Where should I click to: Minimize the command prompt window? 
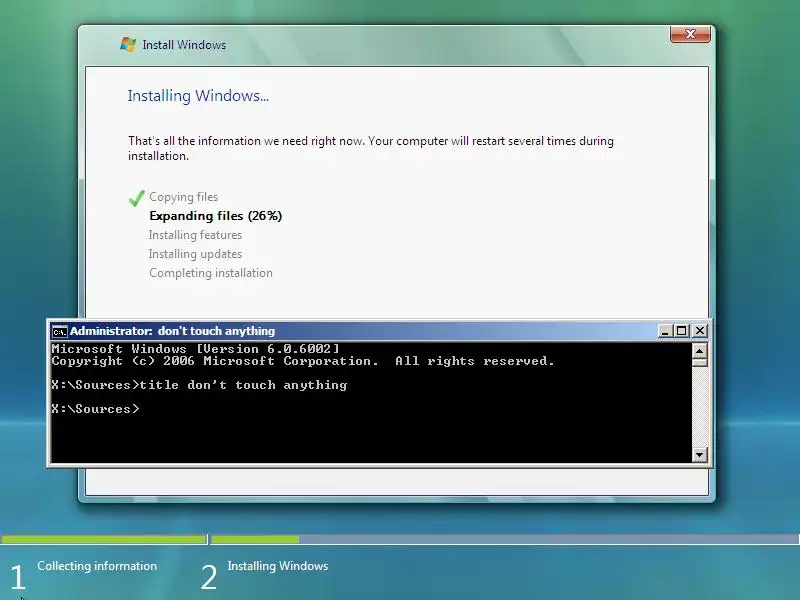(x=664, y=331)
